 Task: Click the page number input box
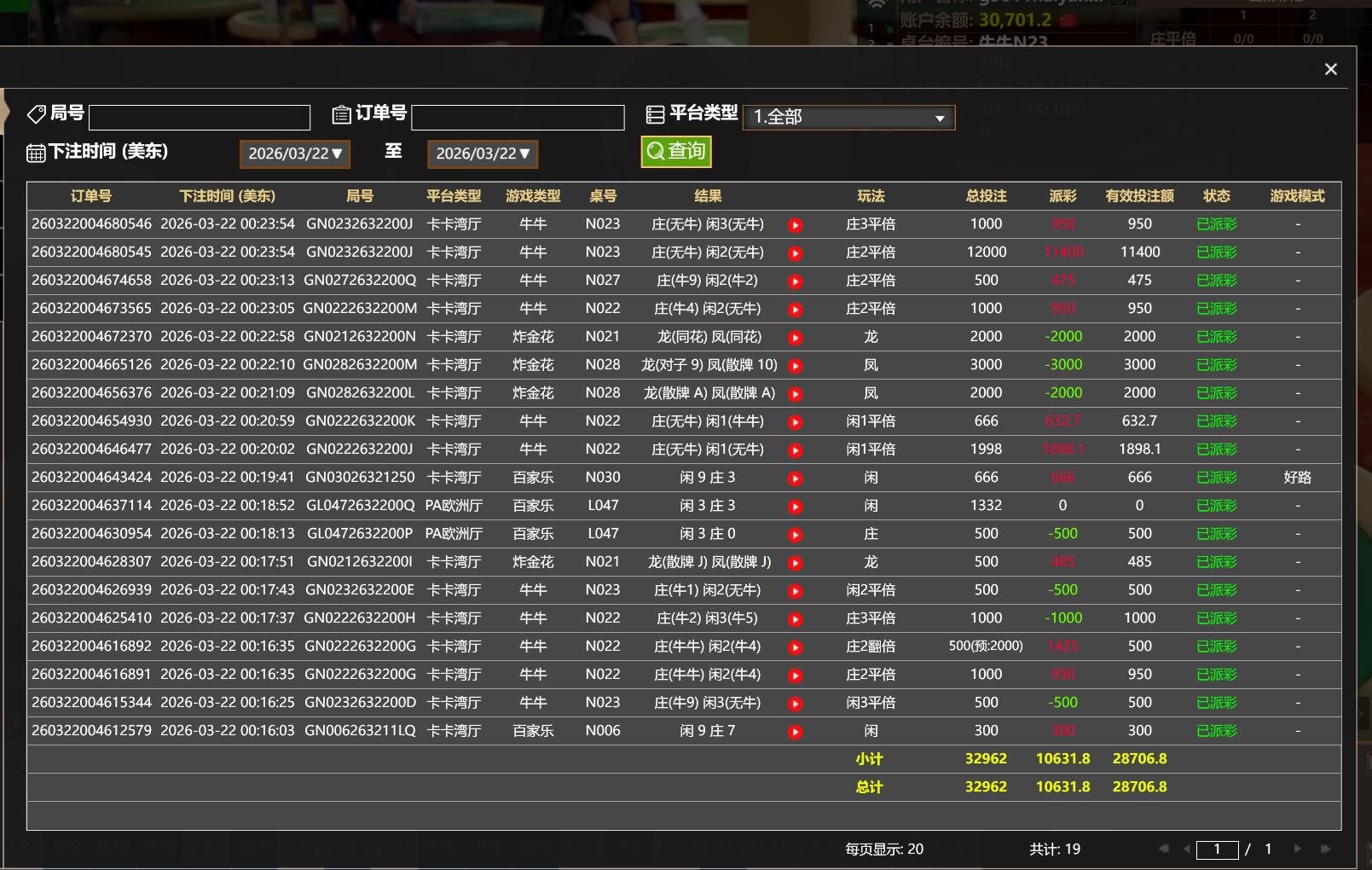tap(1217, 849)
